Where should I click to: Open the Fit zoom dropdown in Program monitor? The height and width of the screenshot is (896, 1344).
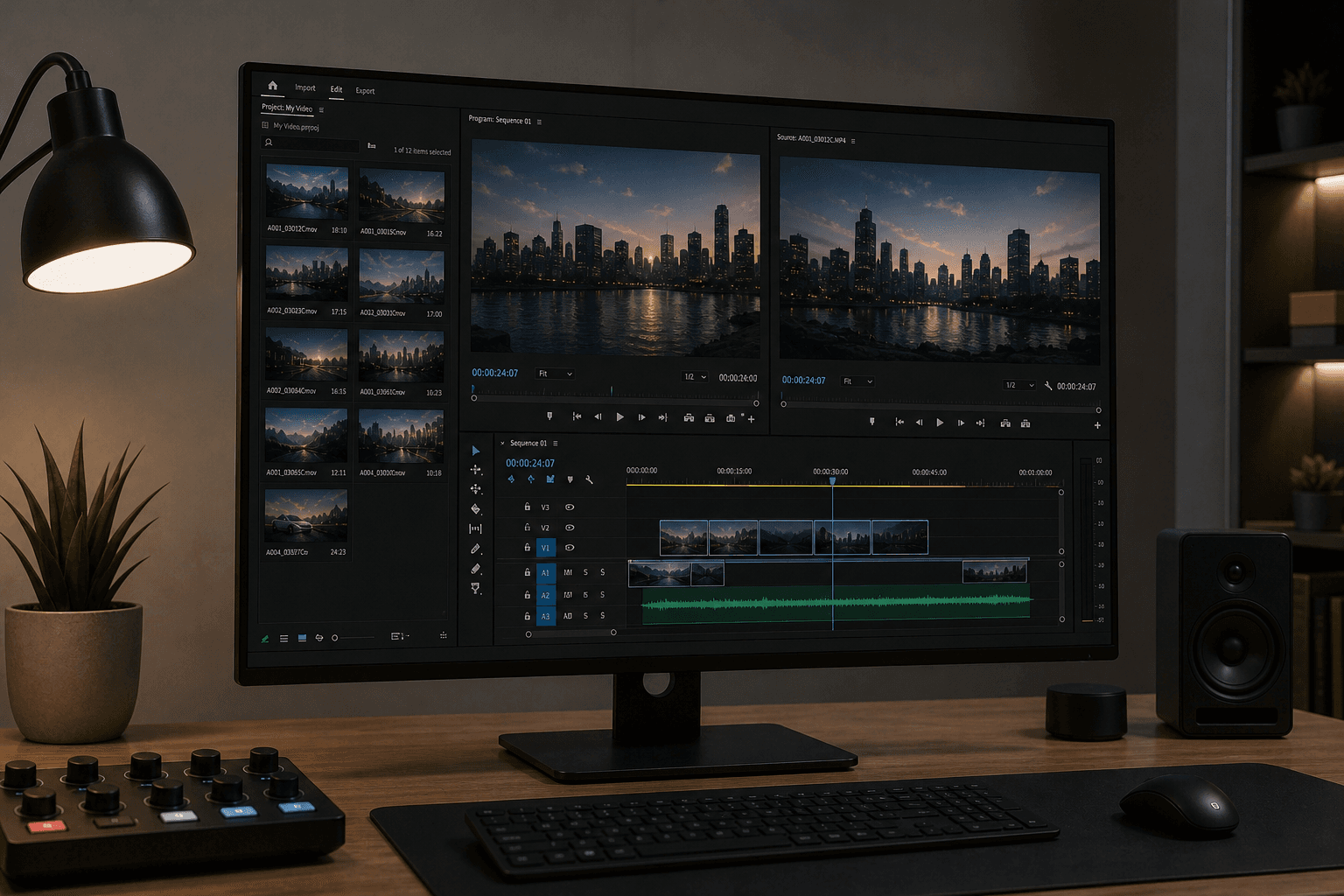click(556, 374)
